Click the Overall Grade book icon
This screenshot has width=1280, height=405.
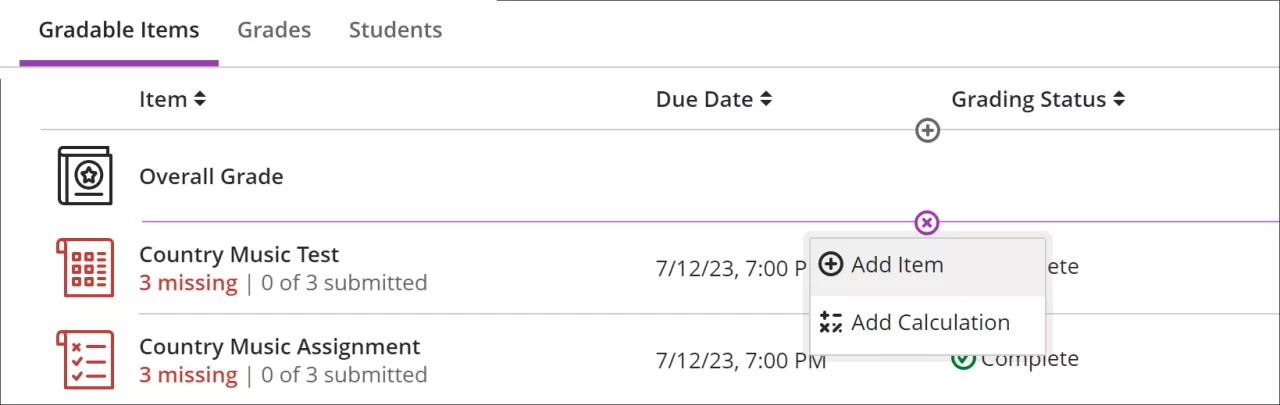tap(85, 176)
